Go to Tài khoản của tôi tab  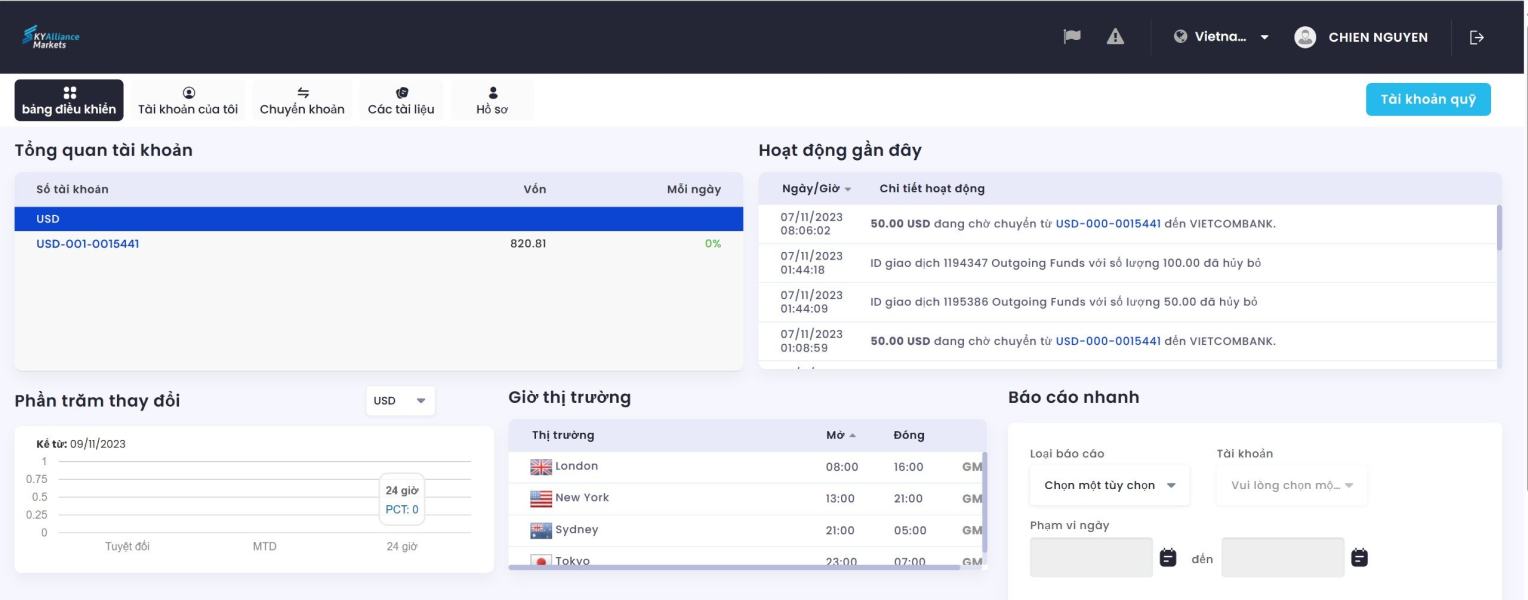(188, 100)
